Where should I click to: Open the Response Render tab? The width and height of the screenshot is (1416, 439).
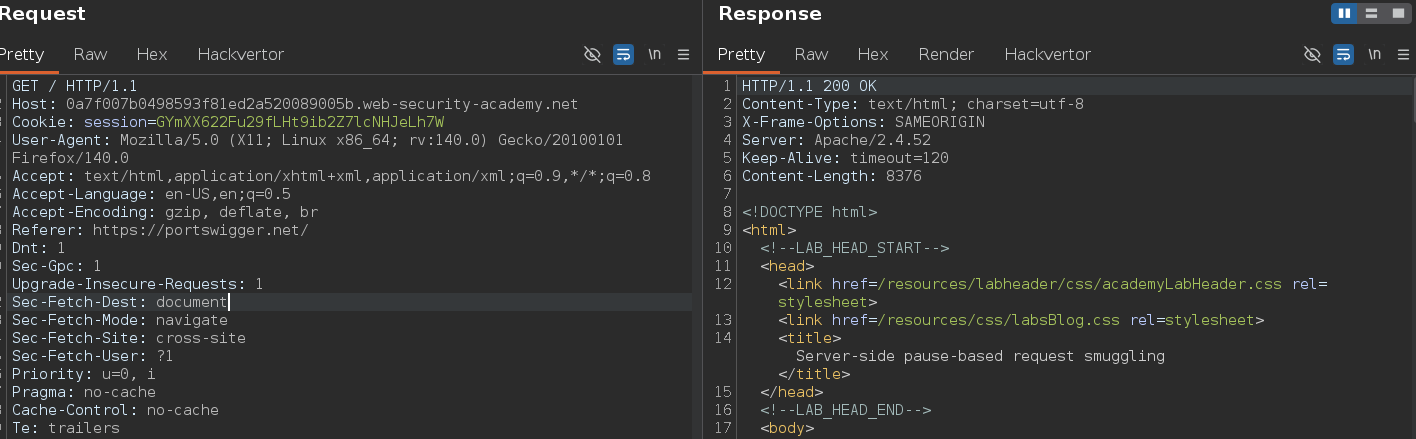coord(946,54)
